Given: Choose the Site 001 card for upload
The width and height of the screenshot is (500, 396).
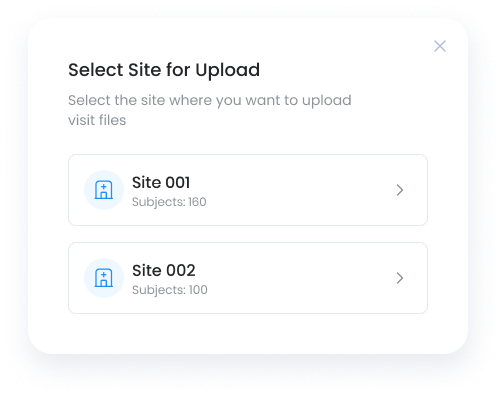Looking at the screenshot, I should (248, 190).
